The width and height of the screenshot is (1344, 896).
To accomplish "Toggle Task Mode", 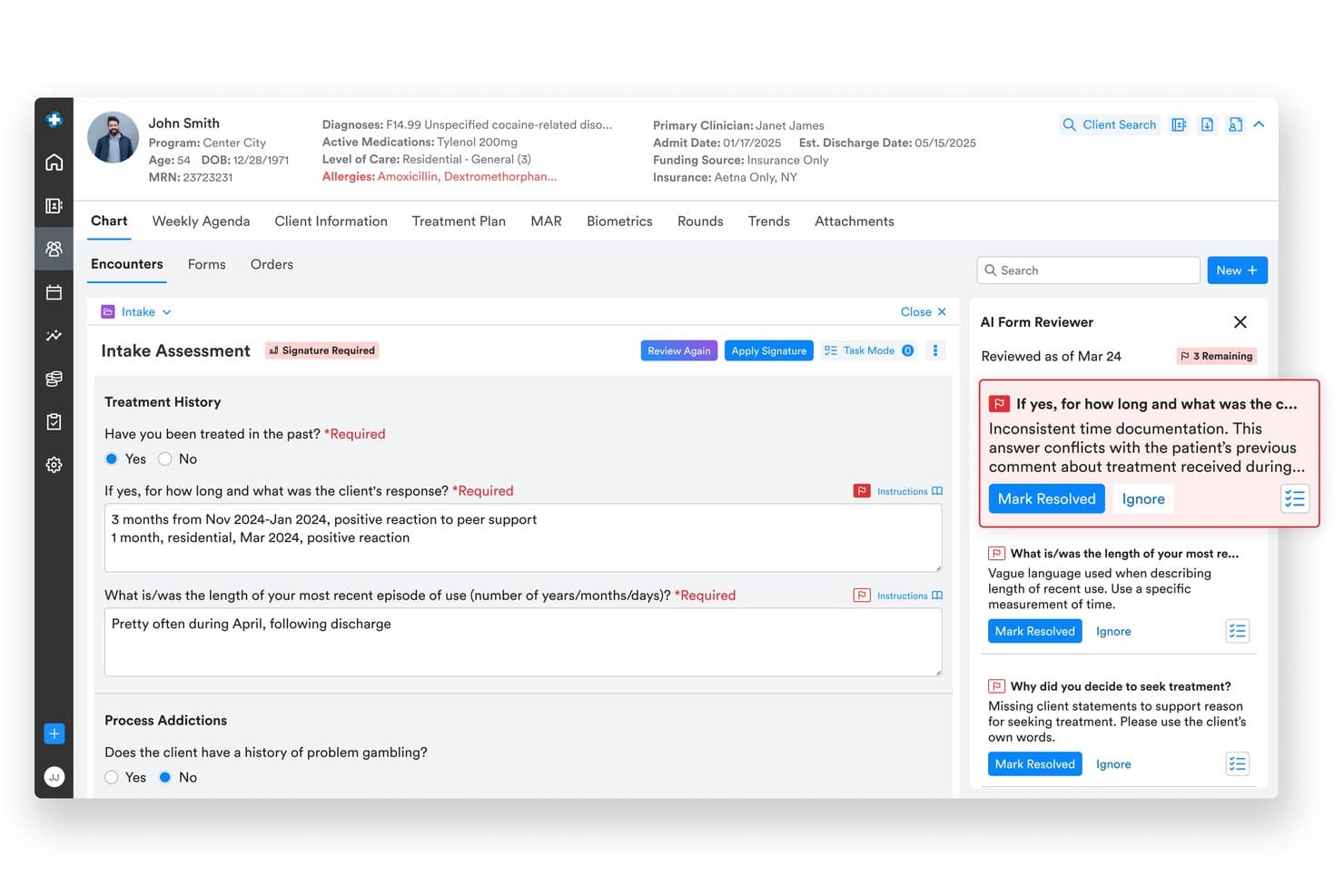I will point(868,350).
